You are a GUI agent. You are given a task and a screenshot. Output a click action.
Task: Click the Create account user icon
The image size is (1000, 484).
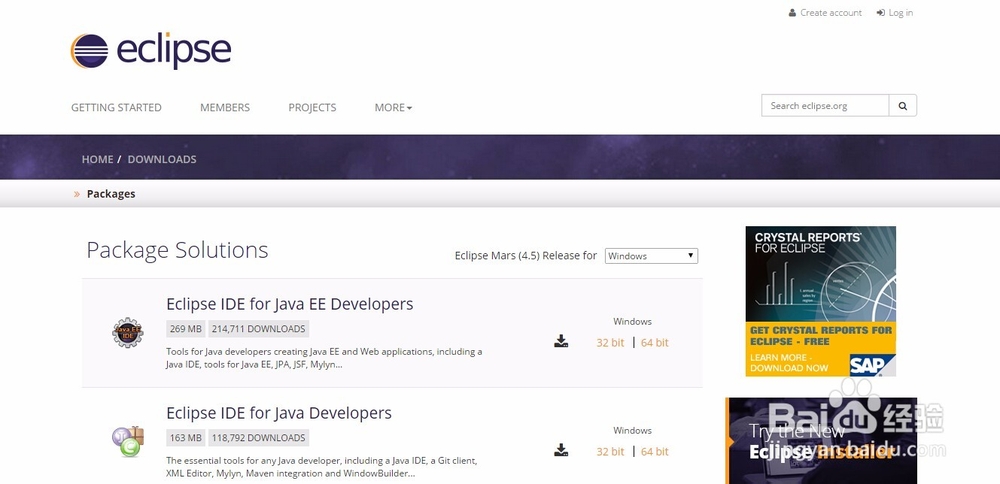(x=793, y=13)
